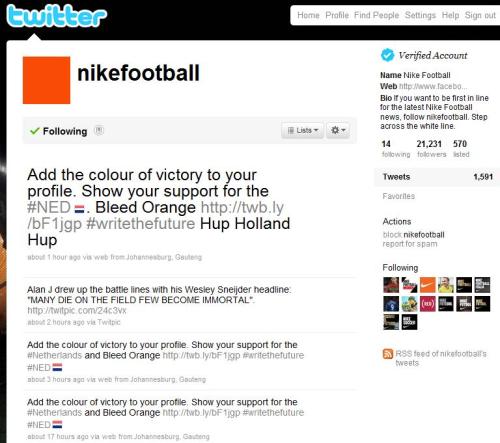The height and width of the screenshot is (443, 500).
Task: Open the twitpic.com/24c3vx link
Action: [x=77, y=310]
